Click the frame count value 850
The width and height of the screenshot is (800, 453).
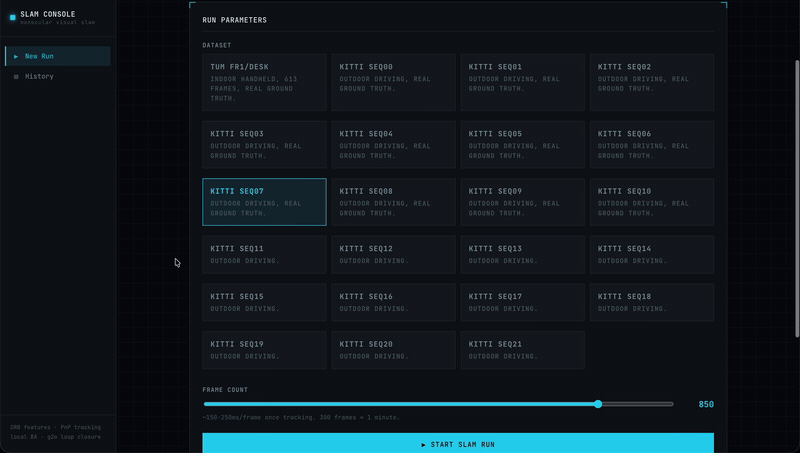(x=706, y=404)
